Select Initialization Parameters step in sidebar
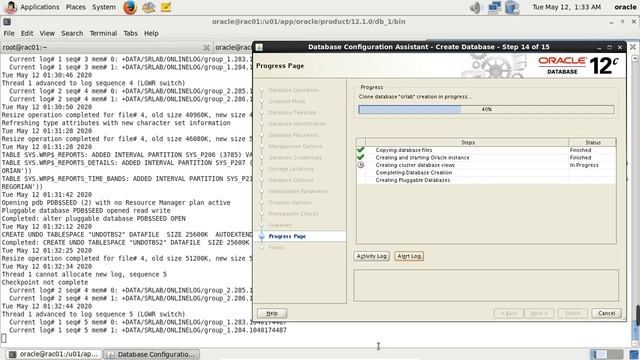 pos(298,191)
